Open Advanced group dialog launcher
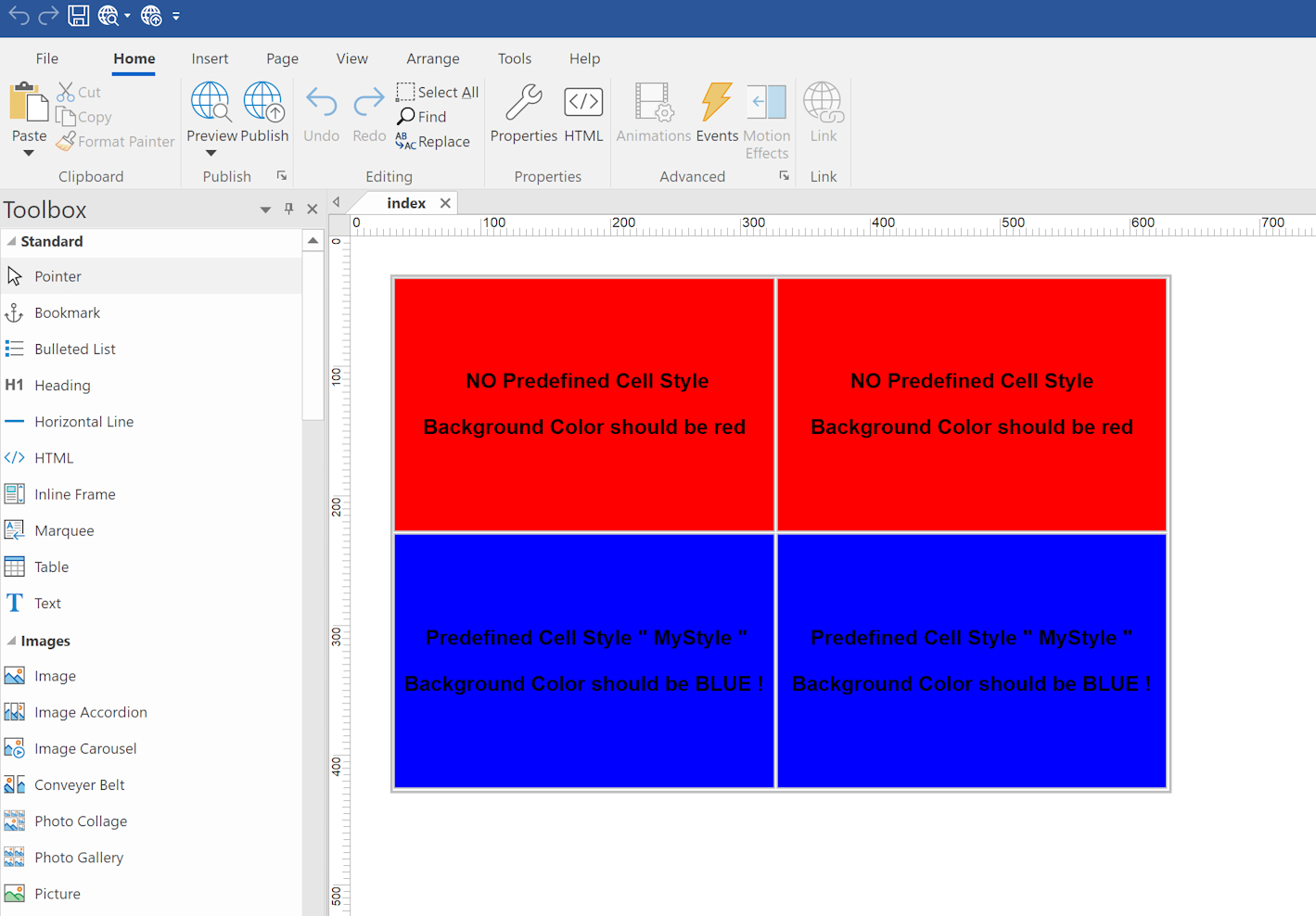The height and width of the screenshot is (916, 1316). point(785,175)
